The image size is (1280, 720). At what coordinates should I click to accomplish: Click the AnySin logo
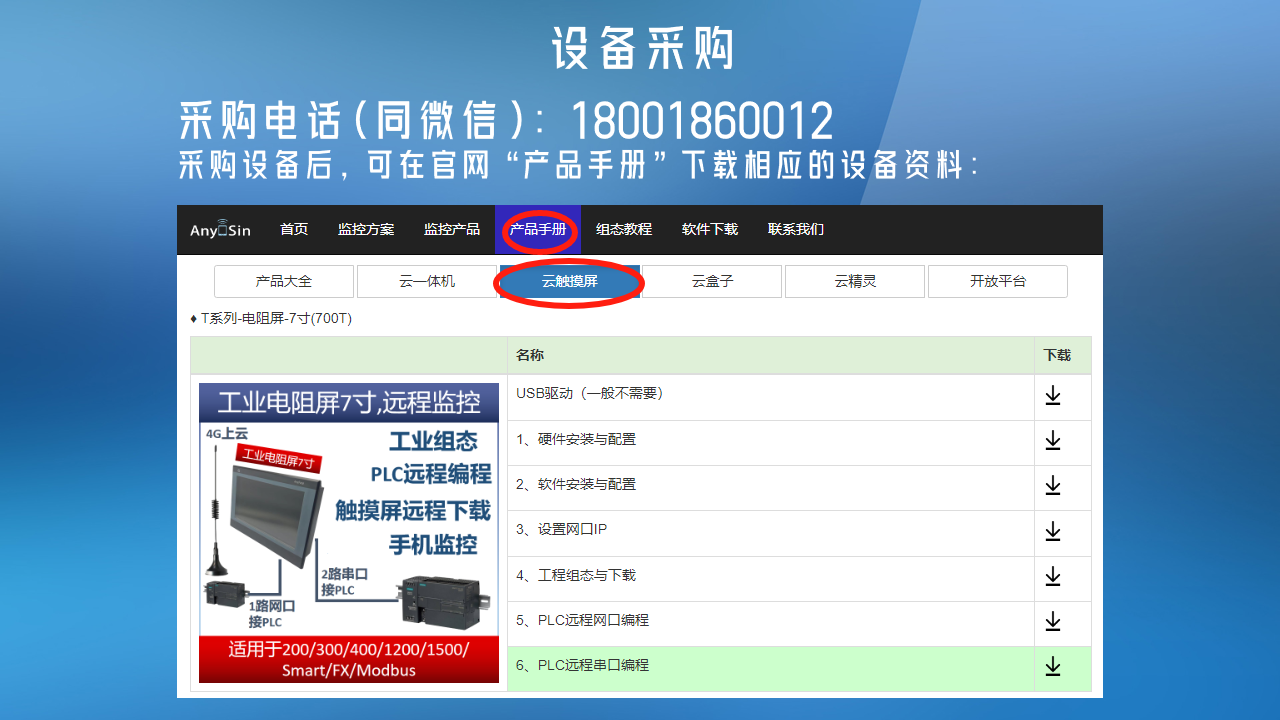click(220, 230)
